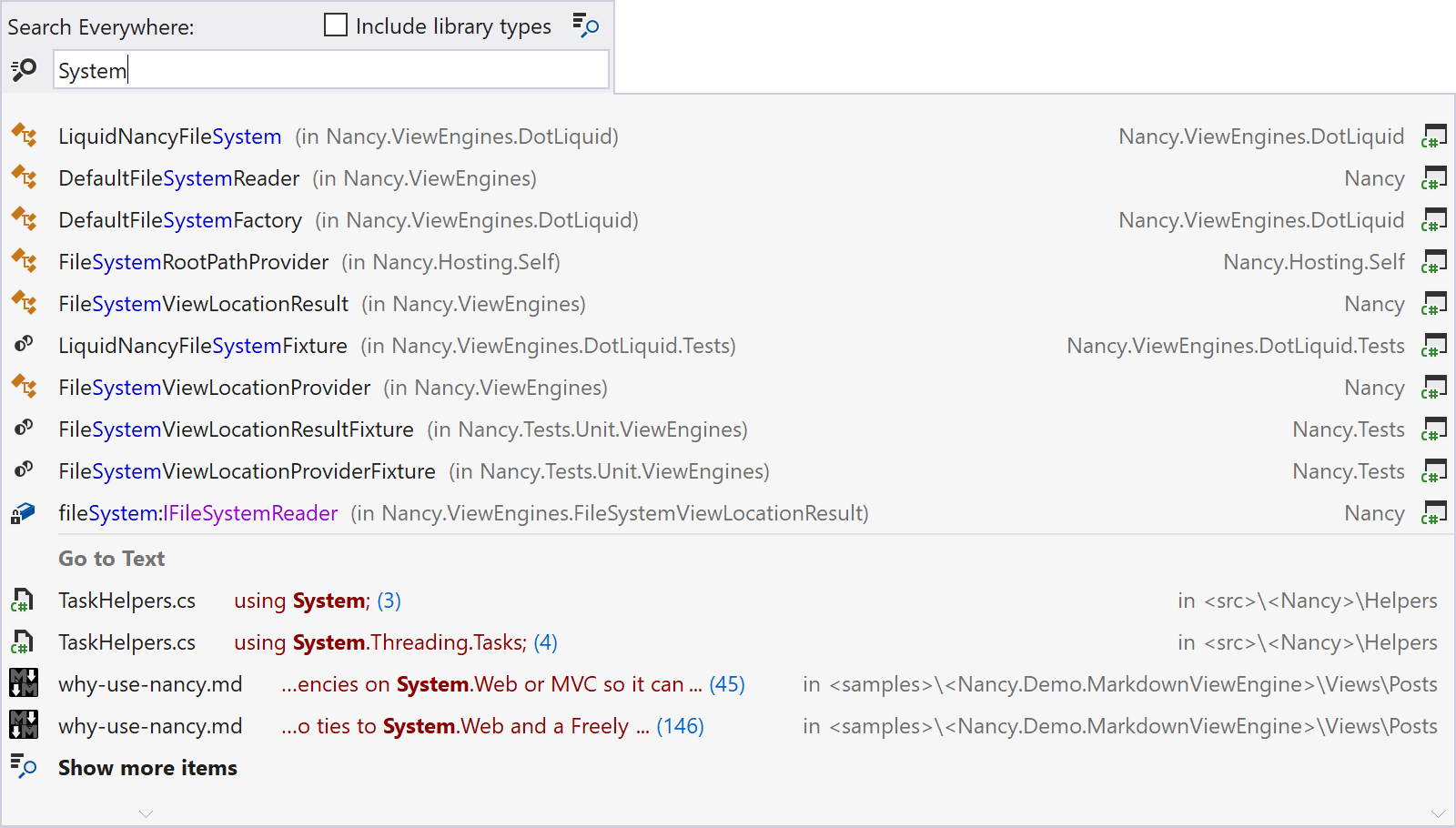
Task: Click class icon of LiquidNancyFileSystem row
Action: (x=24, y=136)
